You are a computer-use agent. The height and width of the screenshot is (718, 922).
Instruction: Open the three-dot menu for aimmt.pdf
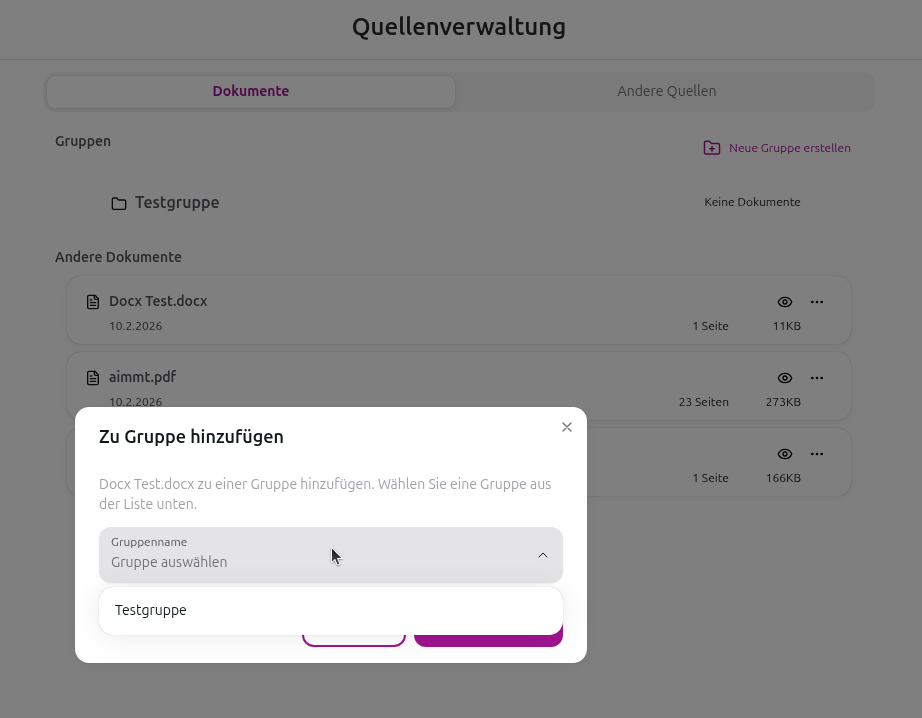click(817, 378)
